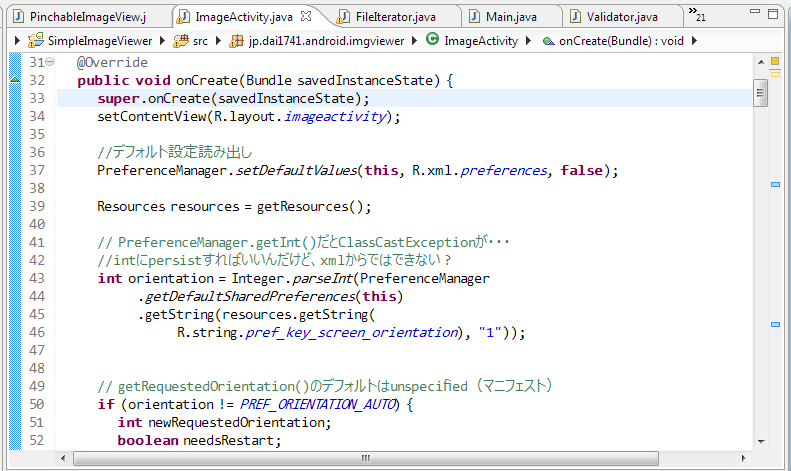Expand the arrow after onCreate(Bundle) : void
The height and width of the screenshot is (471, 791).
point(694,40)
